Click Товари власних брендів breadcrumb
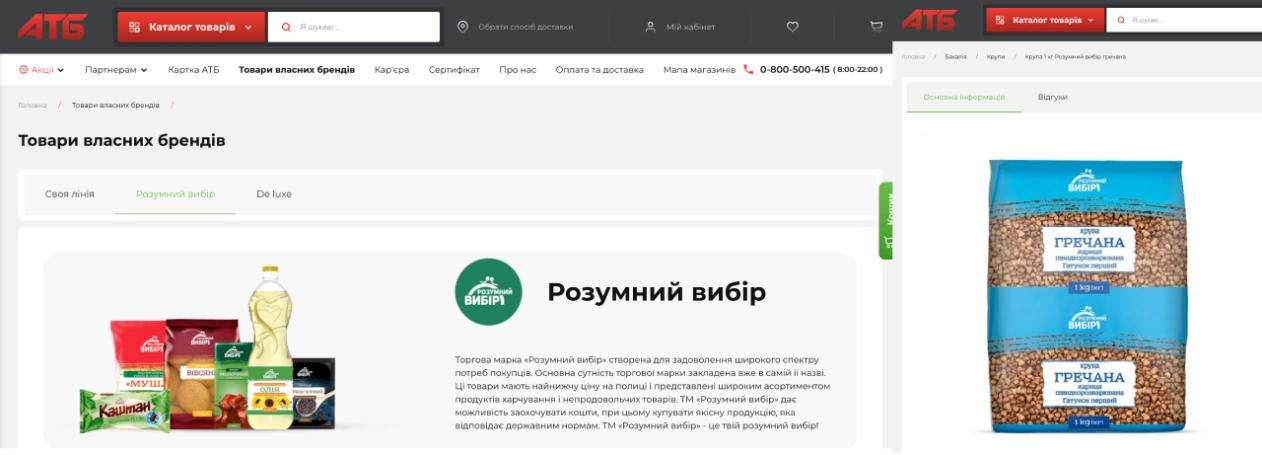Screen dimensions: 1262x455 click(116, 105)
